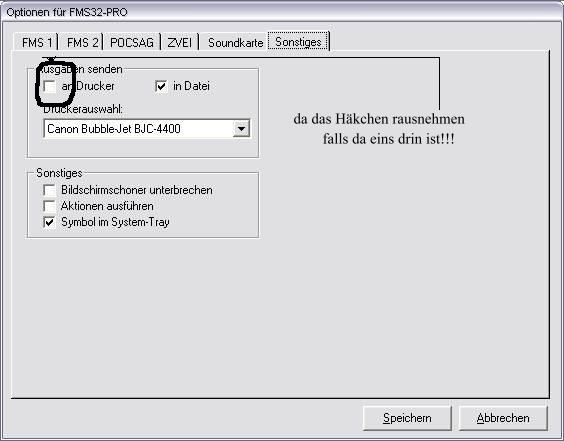Uncheck the 'in Datei' checkbox
Viewport: 564px width, 441px height.
161,86
